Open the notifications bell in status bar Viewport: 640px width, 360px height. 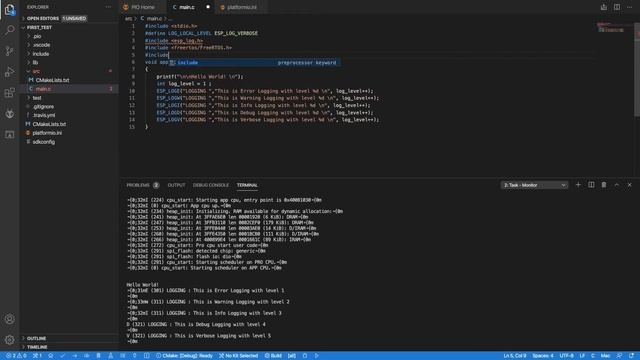click(x=631, y=356)
